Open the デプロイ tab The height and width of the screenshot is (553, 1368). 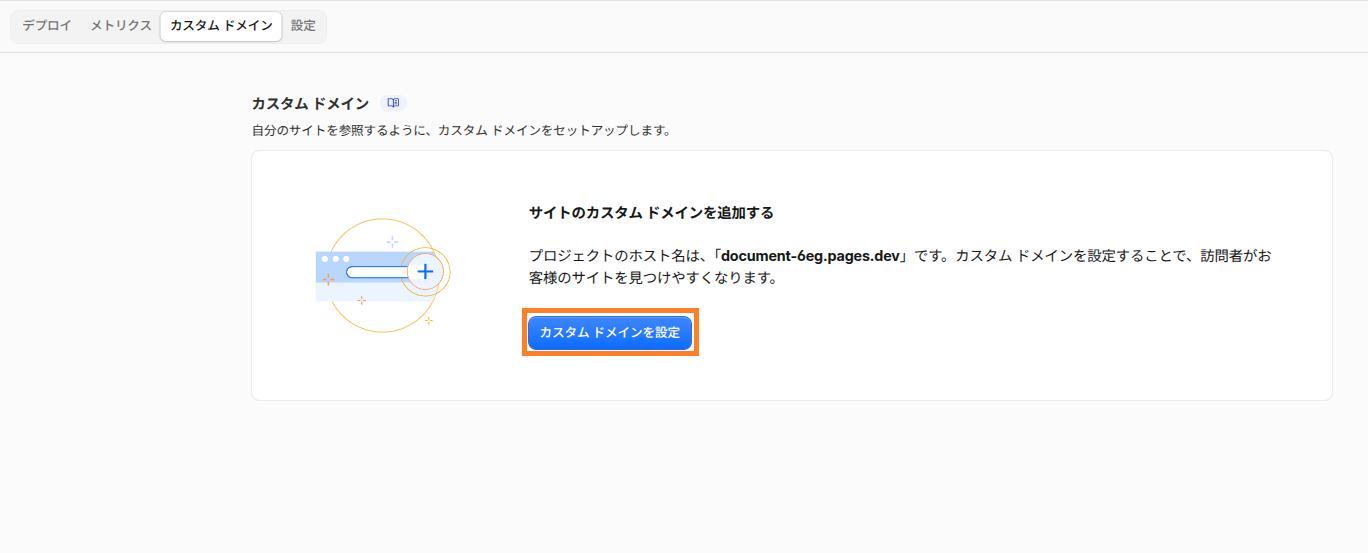(x=47, y=26)
